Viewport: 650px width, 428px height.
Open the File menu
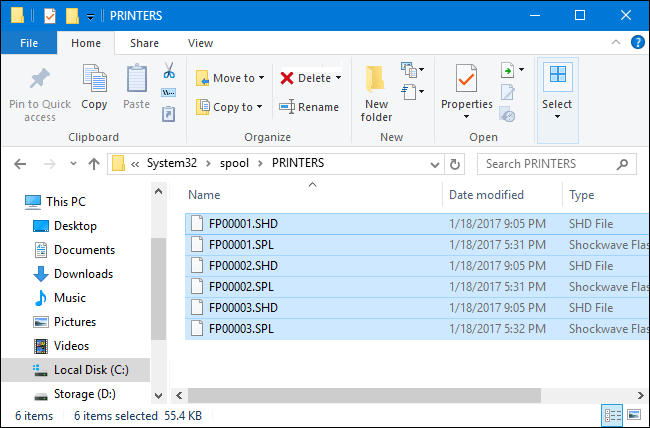pos(29,43)
